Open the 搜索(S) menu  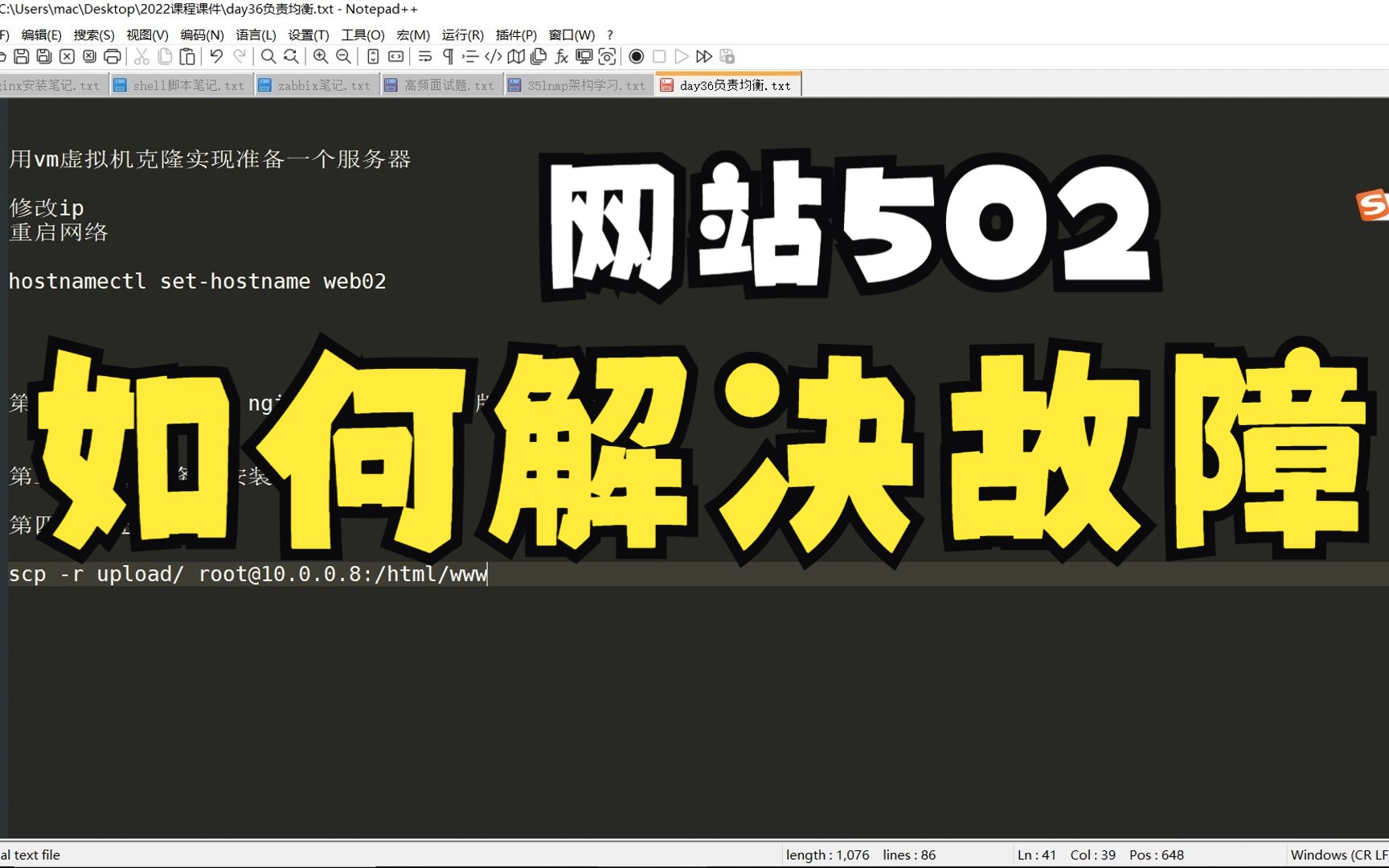click(x=94, y=35)
